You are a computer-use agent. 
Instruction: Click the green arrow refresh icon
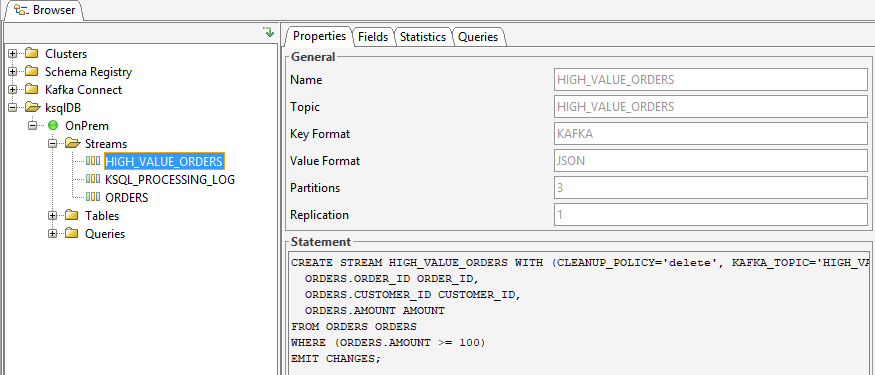point(269,32)
